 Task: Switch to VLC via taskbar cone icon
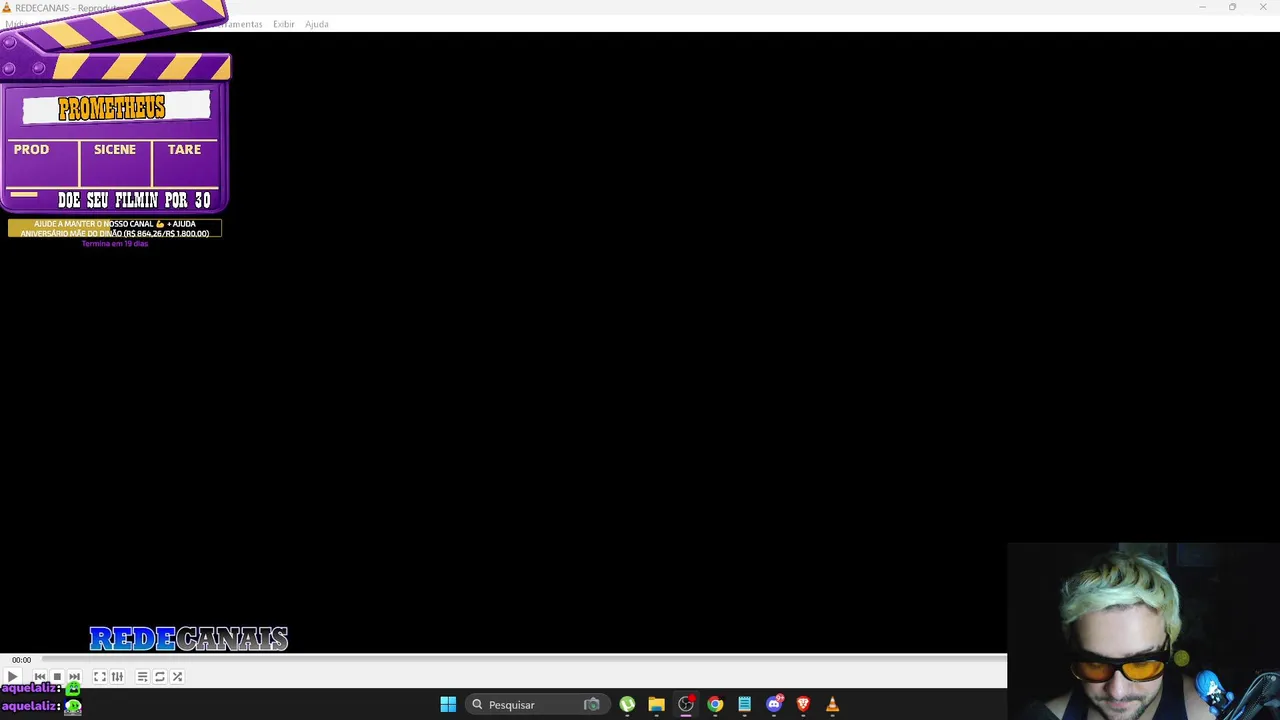[x=832, y=705]
